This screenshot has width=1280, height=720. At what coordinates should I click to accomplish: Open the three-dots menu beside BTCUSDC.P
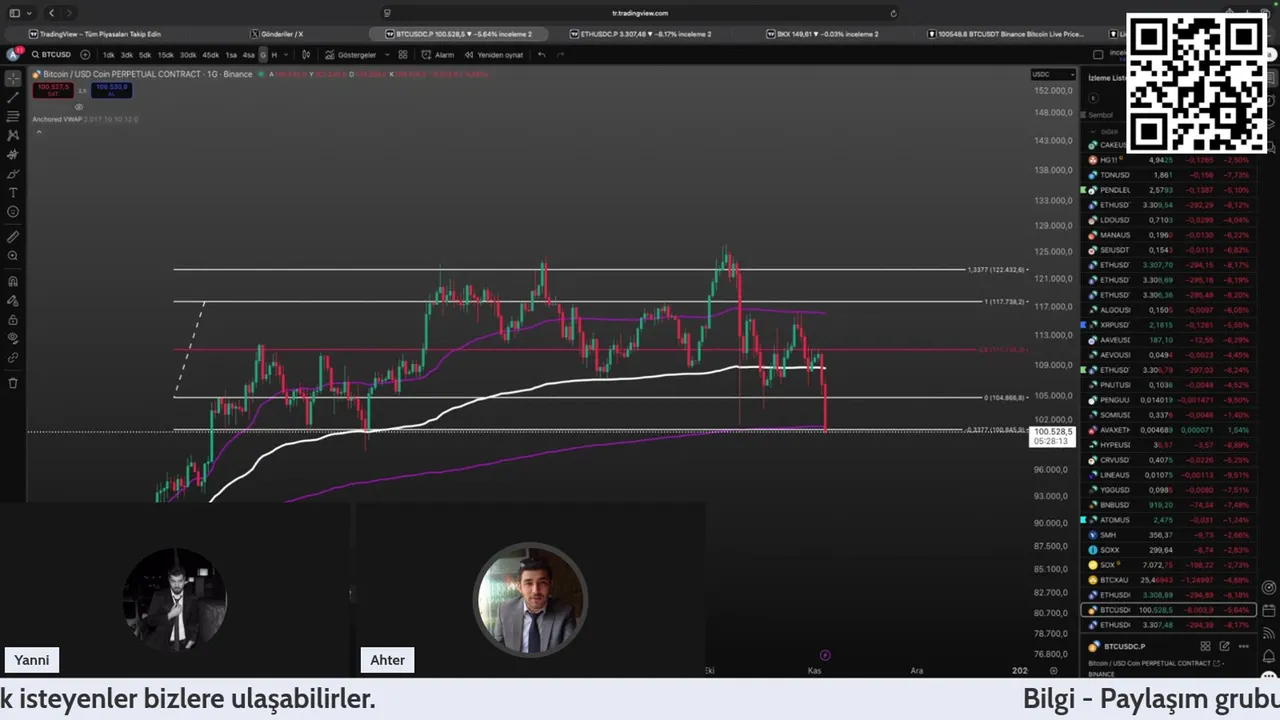[1243, 646]
